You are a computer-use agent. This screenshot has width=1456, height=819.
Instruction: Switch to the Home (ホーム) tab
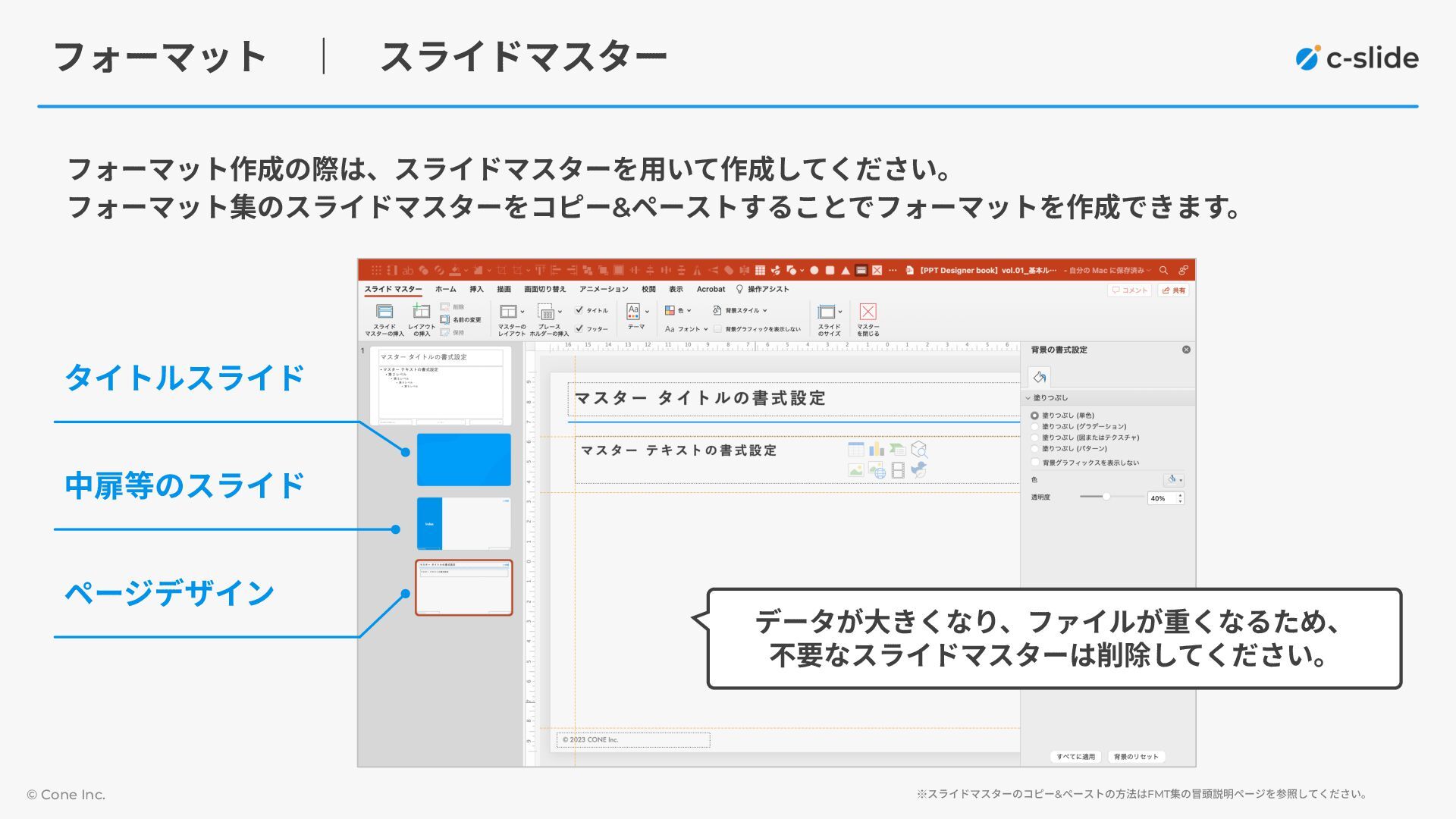pyautogui.click(x=445, y=290)
